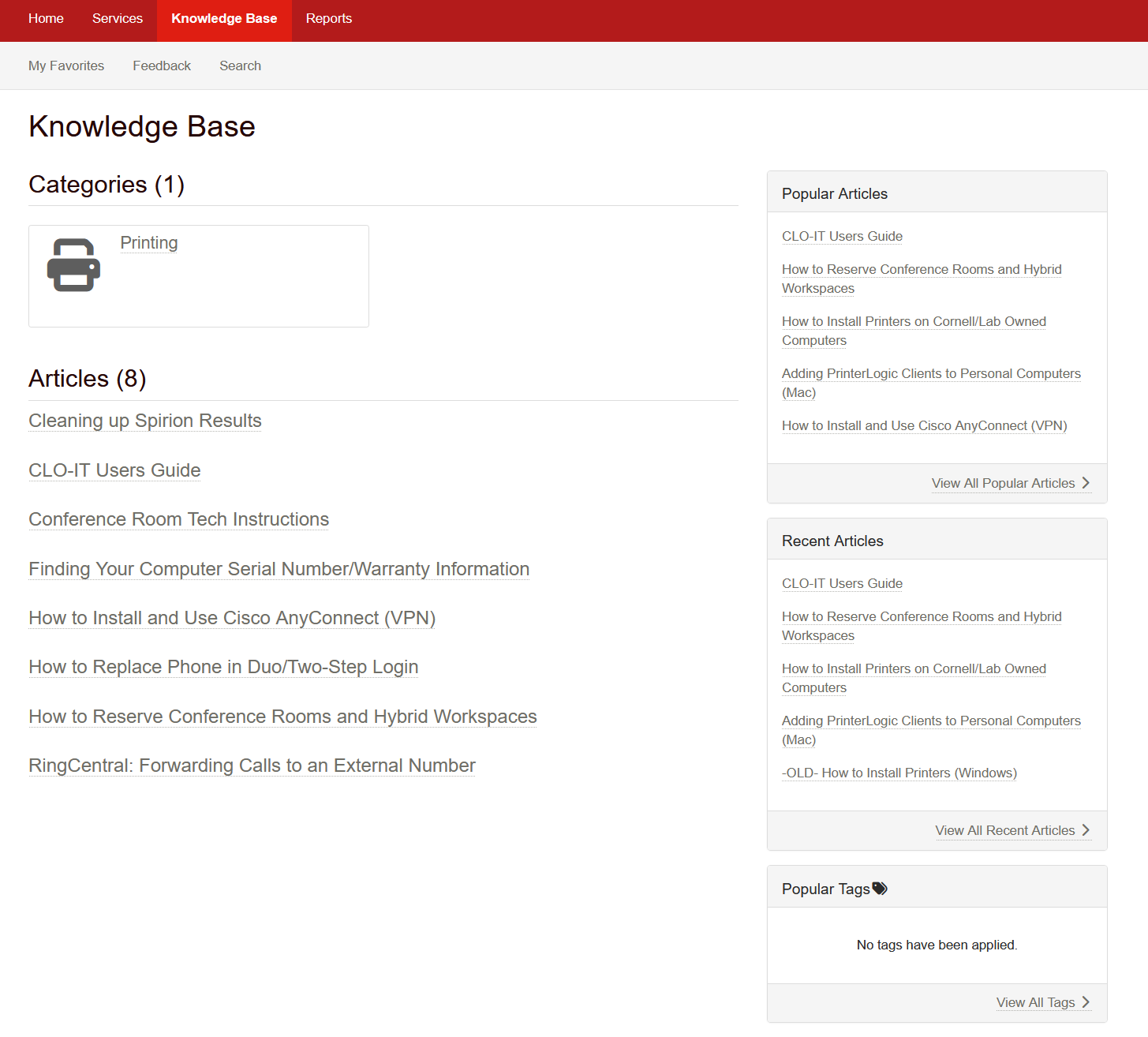Click the chevron beside View All Recent Articles
Screen dimensions: 1148x1037
click(1086, 830)
